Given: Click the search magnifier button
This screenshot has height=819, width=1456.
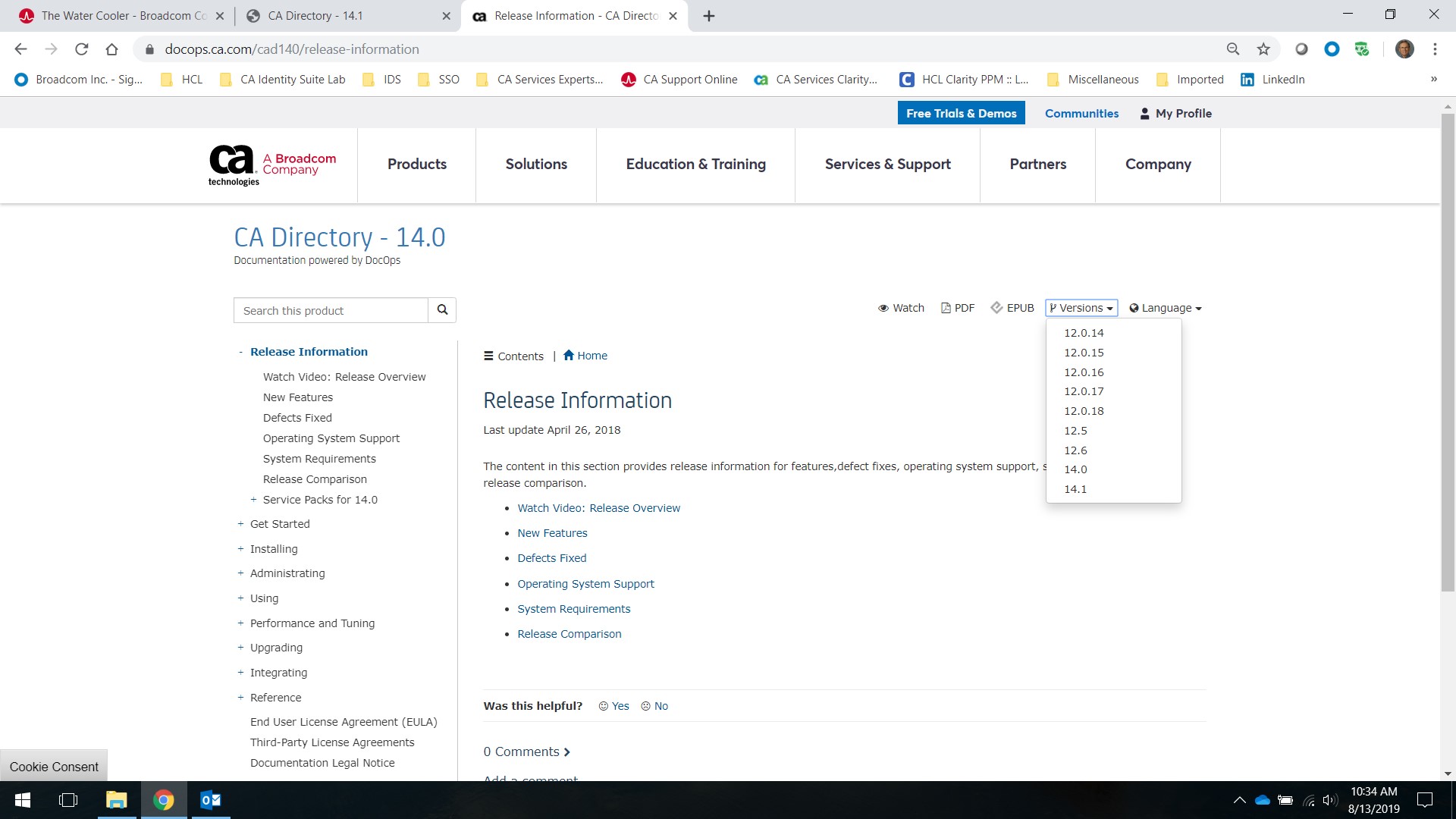Looking at the screenshot, I should pos(442,310).
